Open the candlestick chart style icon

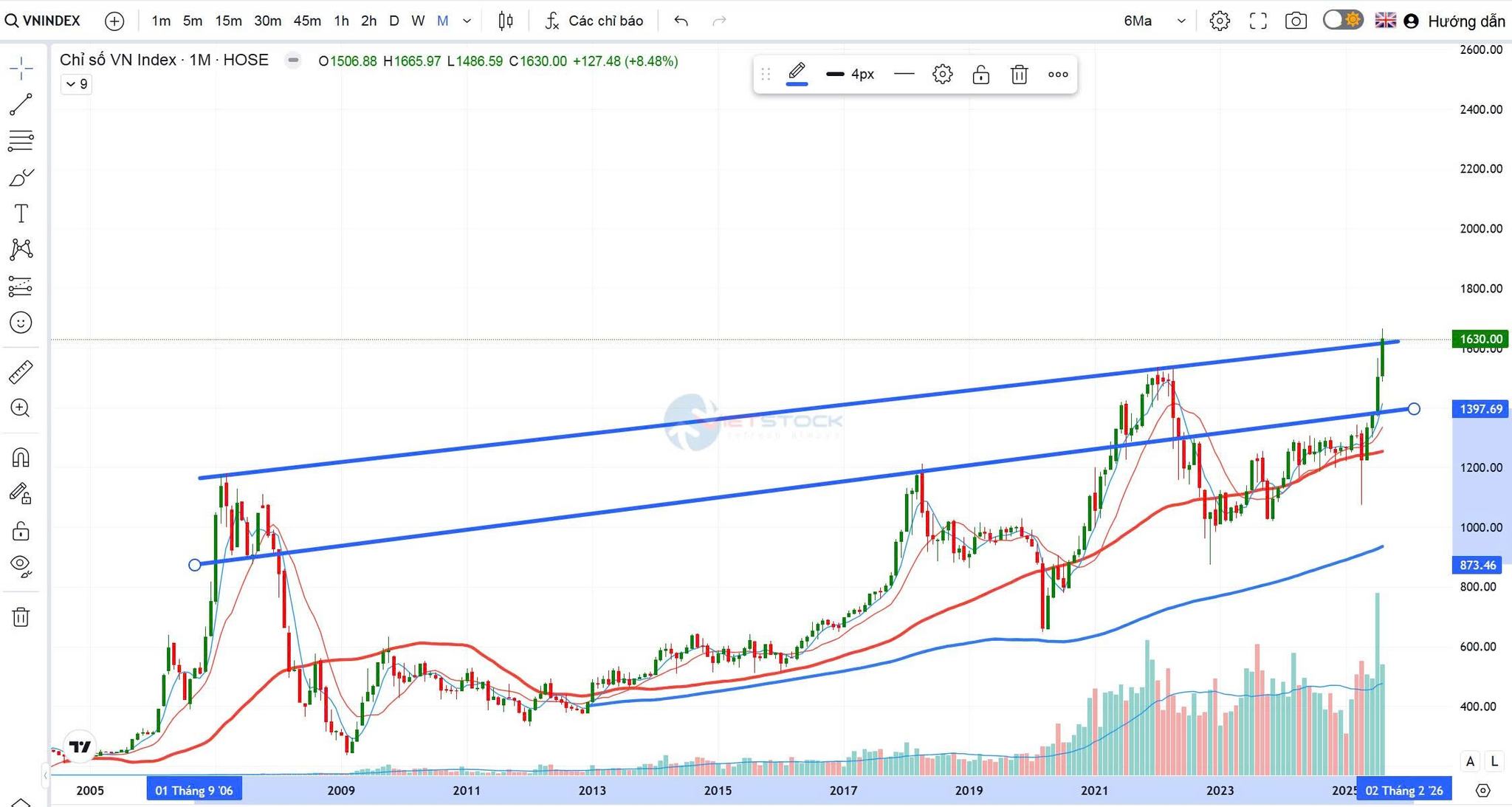(x=505, y=21)
